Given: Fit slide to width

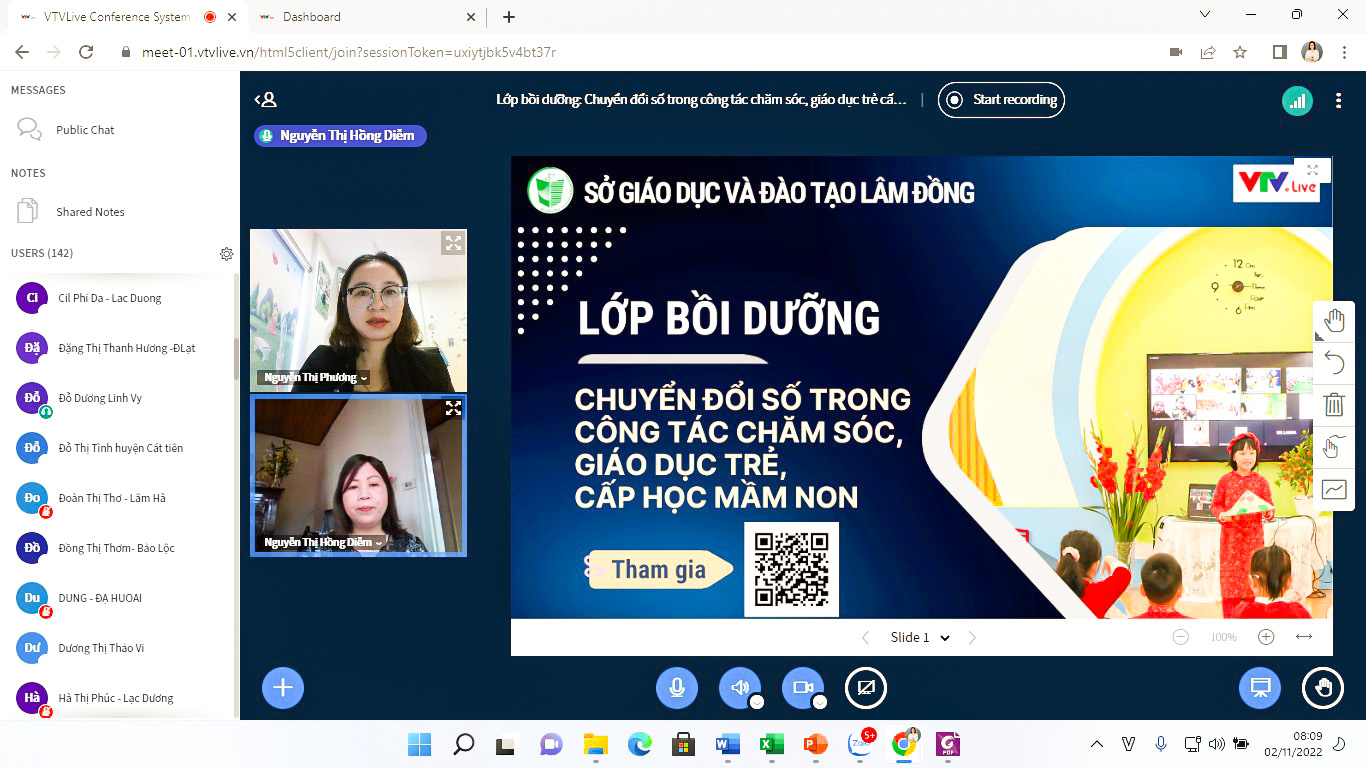Looking at the screenshot, I should (x=1304, y=637).
